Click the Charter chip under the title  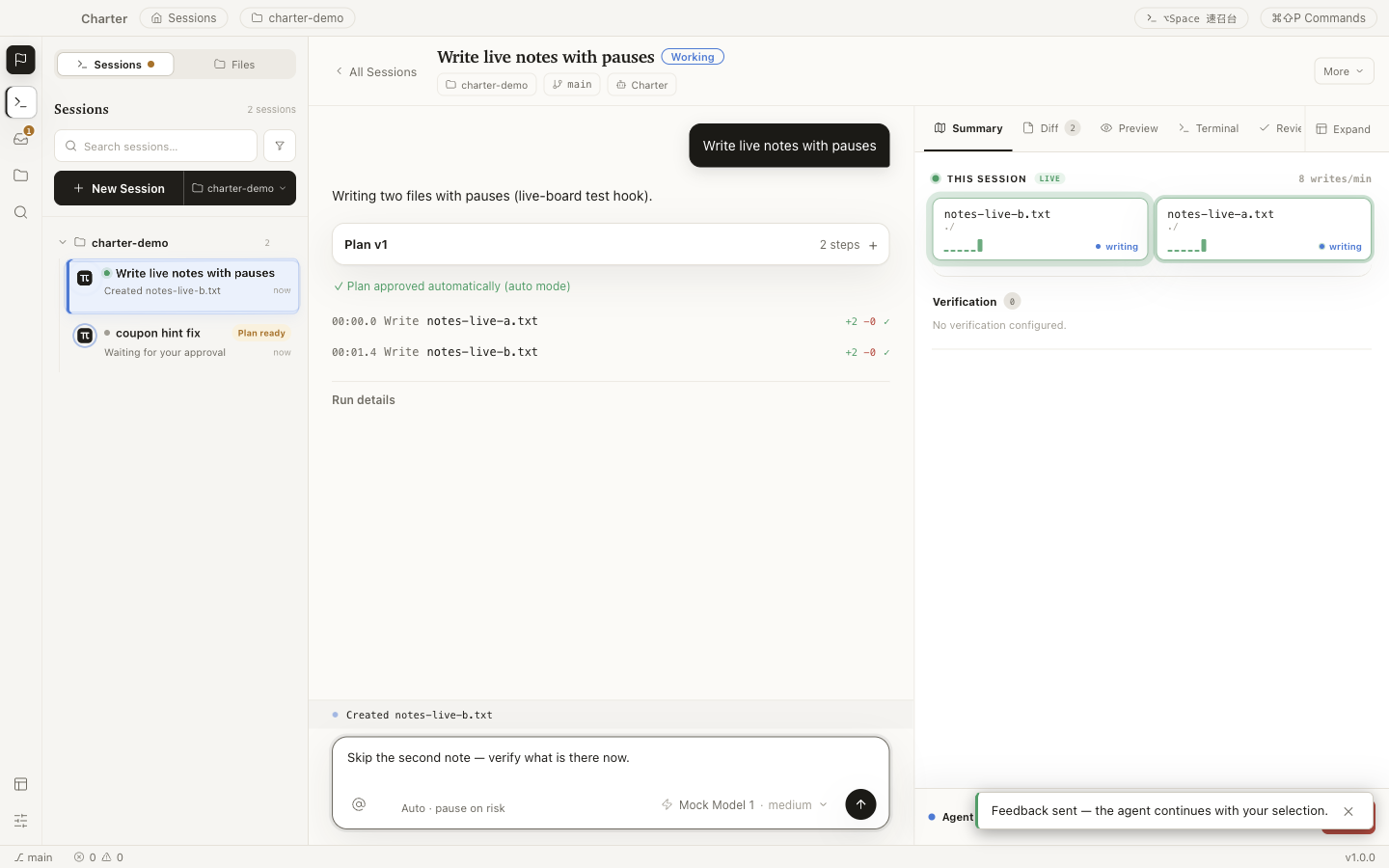[x=641, y=85]
